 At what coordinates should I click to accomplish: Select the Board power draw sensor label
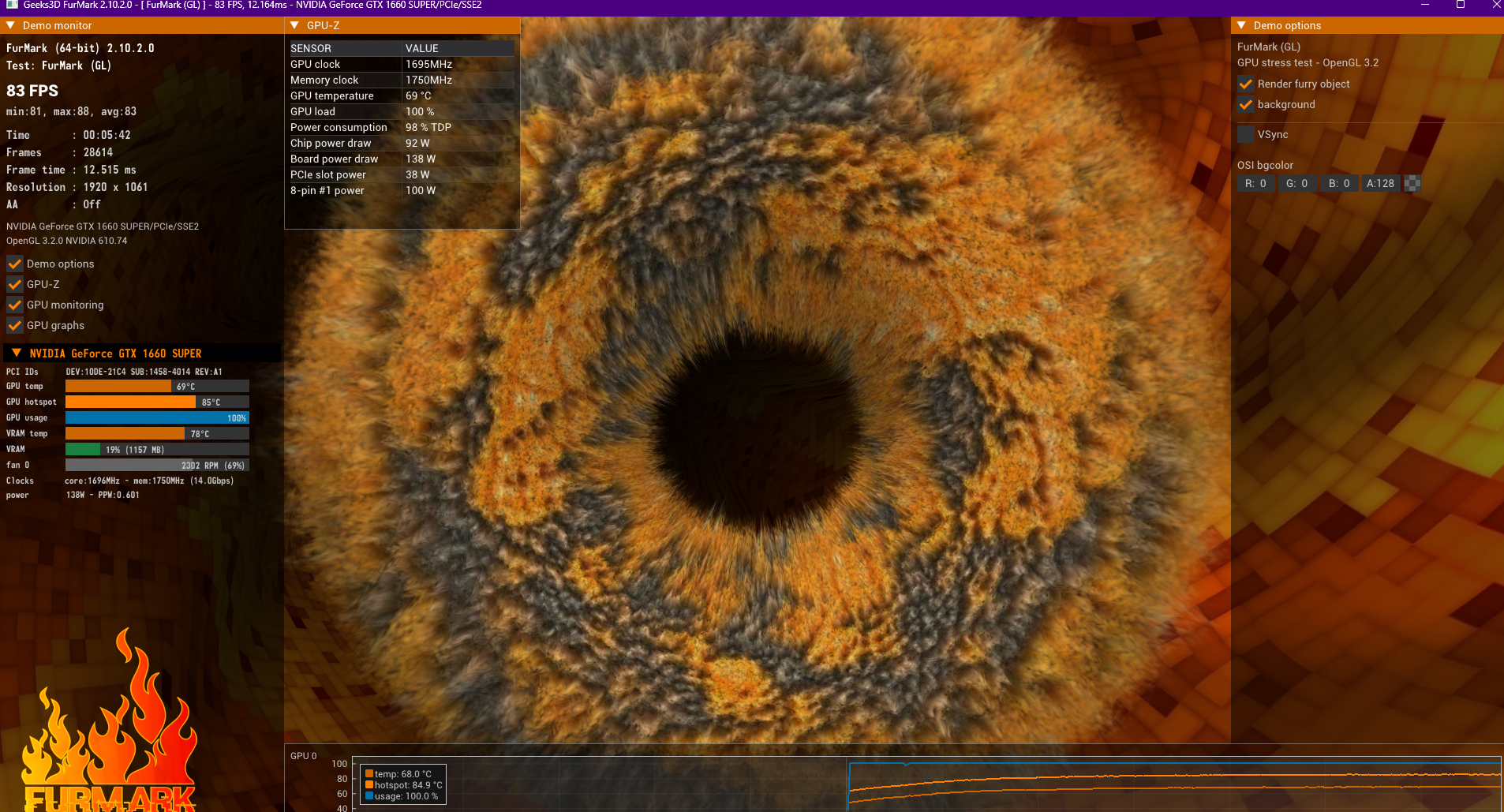click(x=335, y=159)
